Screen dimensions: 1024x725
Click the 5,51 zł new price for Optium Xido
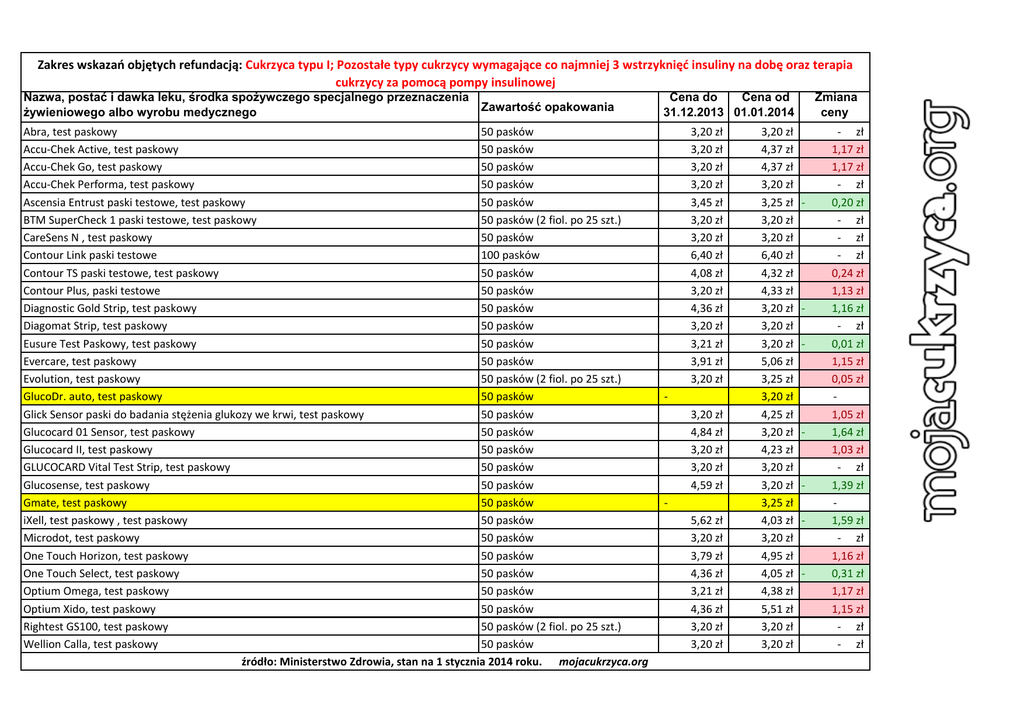tap(776, 609)
